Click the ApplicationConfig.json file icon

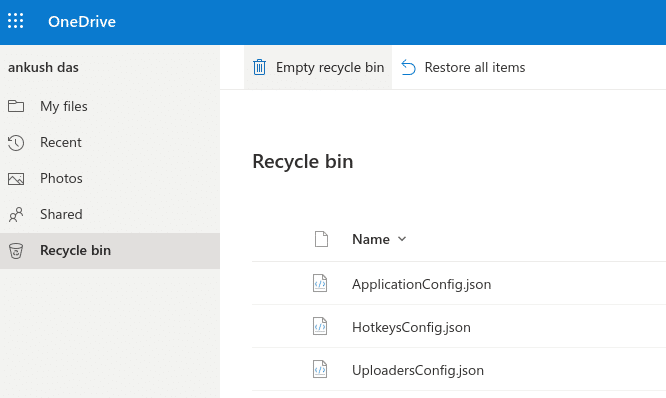click(320, 283)
